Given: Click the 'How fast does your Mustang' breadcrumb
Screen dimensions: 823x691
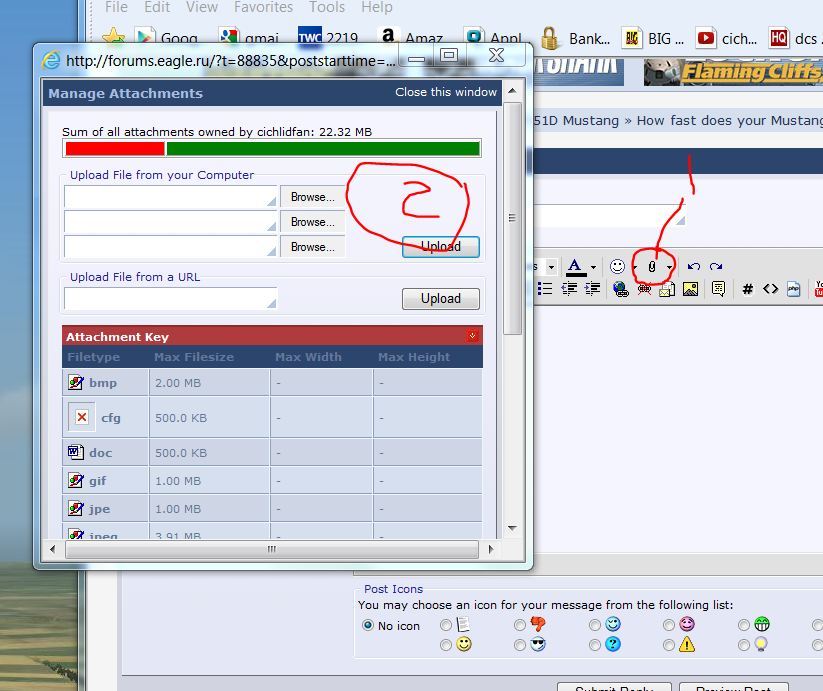Looking at the screenshot, I should click(730, 121).
